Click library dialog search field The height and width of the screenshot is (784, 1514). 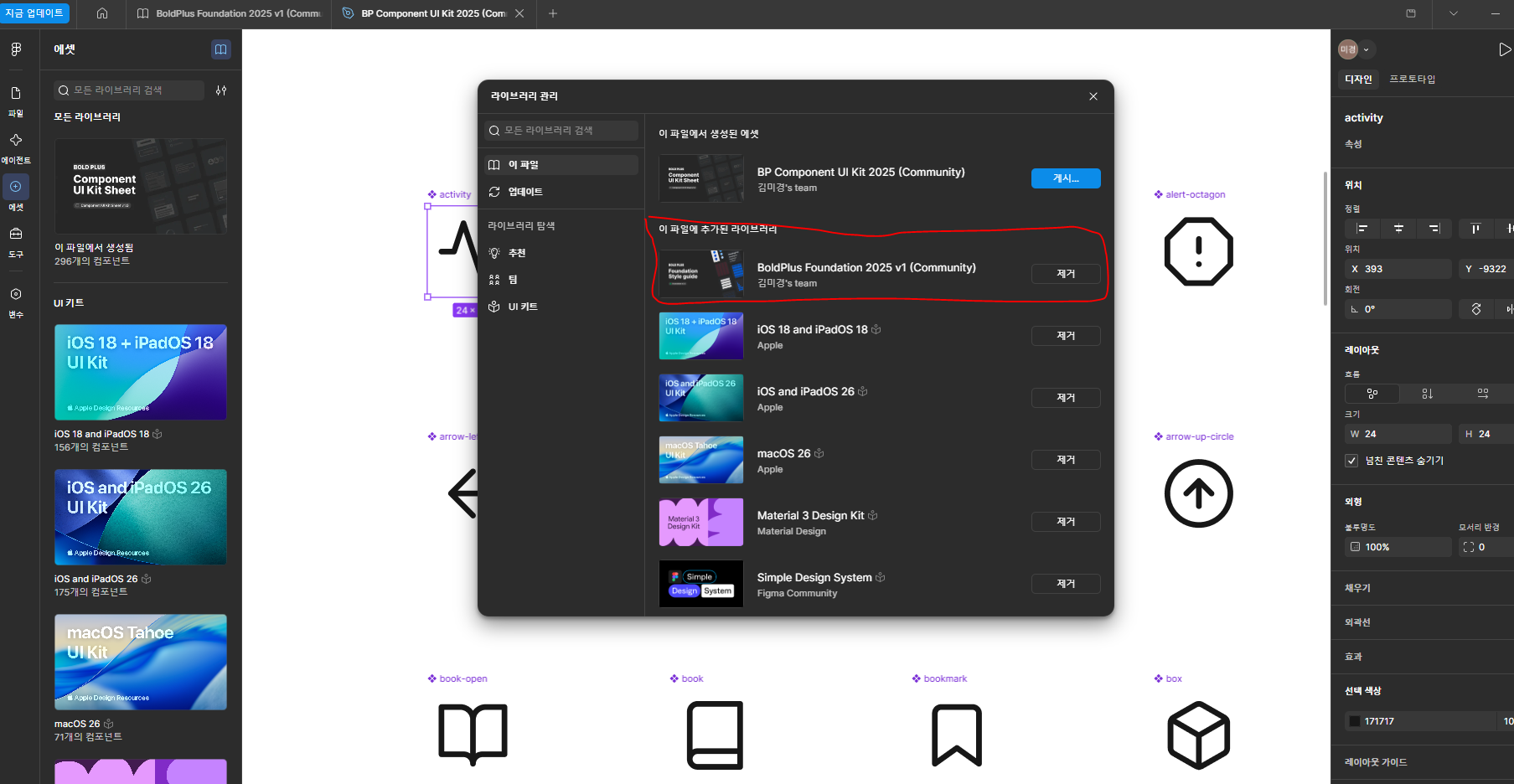point(561,131)
